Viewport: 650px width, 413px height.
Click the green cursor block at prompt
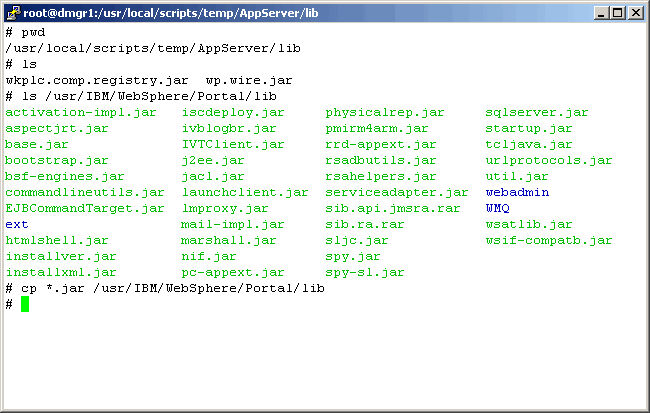coord(25,304)
